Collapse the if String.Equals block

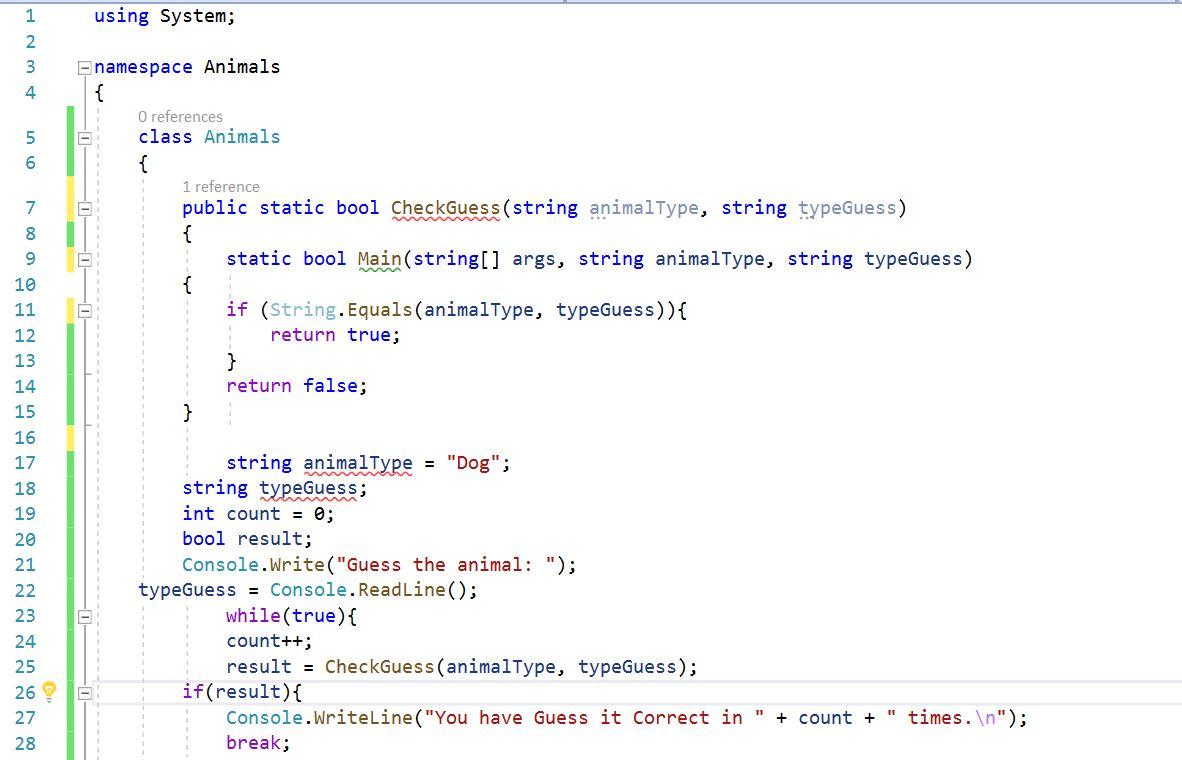tap(84, 311)
